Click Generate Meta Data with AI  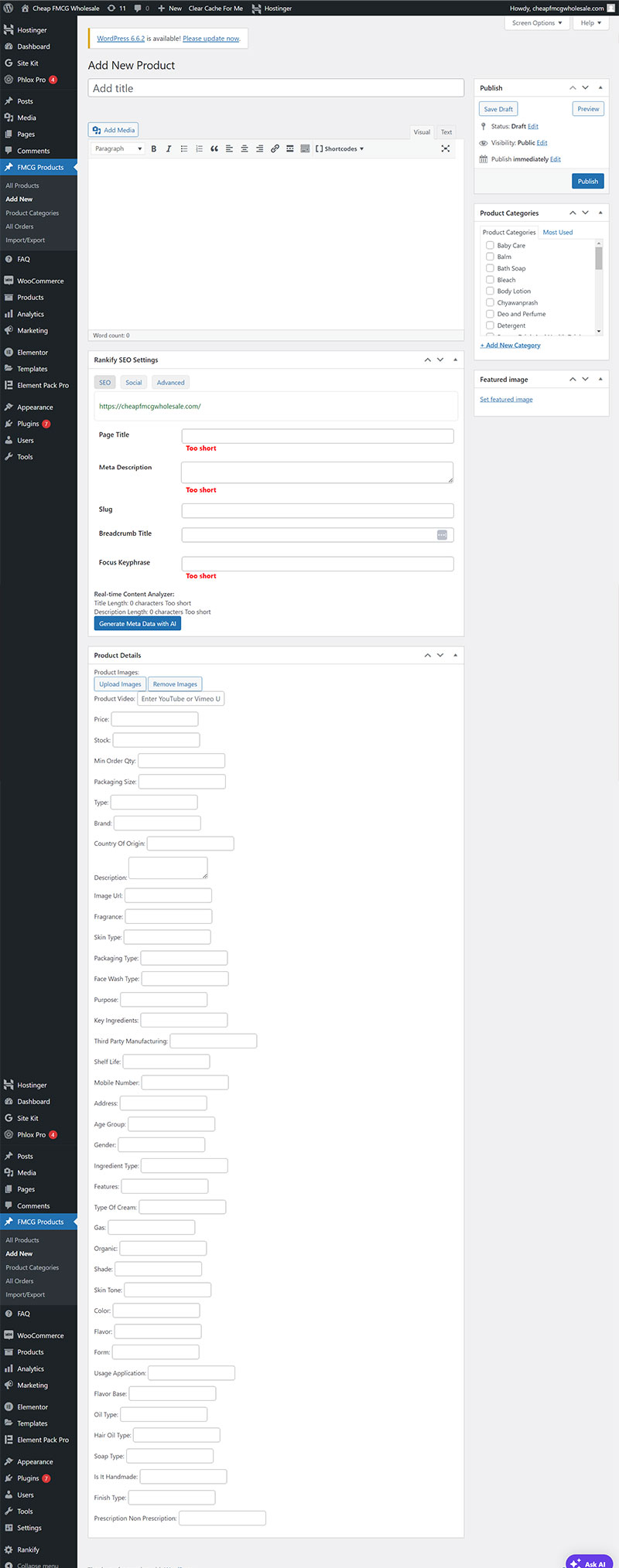coord(138,624)
